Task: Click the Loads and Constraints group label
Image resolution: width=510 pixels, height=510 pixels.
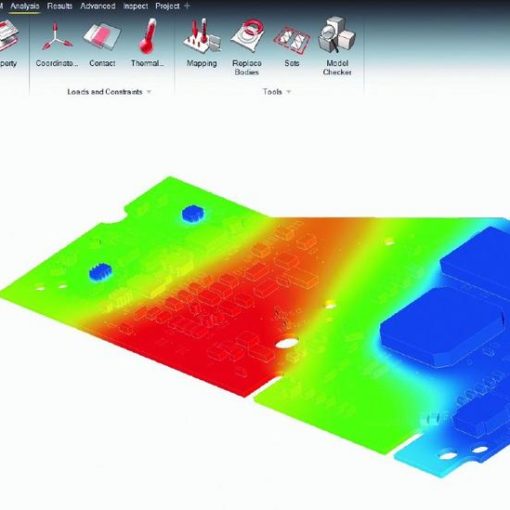Action: pos(105,92)
